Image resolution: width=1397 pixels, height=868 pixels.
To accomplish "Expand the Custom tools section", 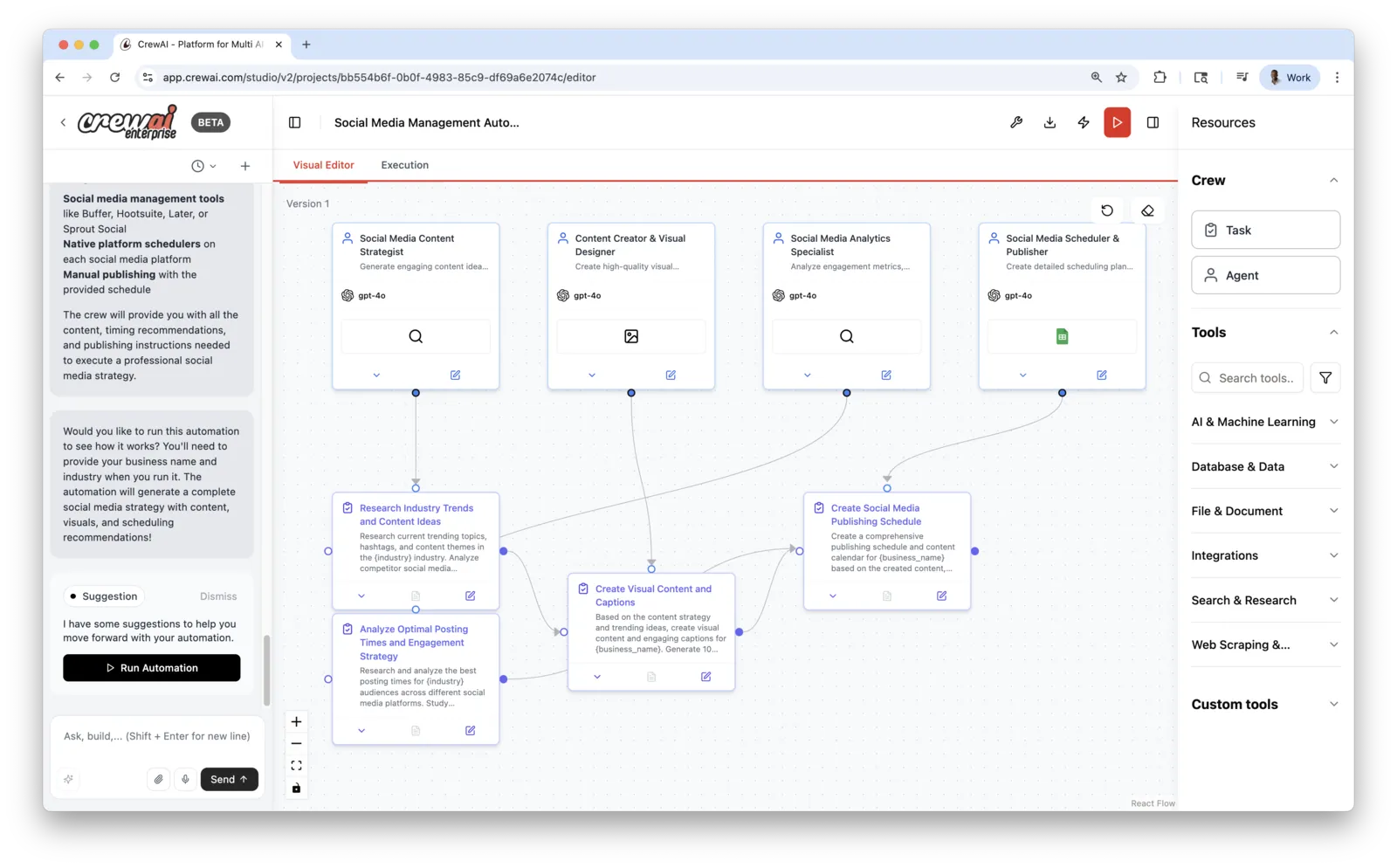I will 1265,704.
